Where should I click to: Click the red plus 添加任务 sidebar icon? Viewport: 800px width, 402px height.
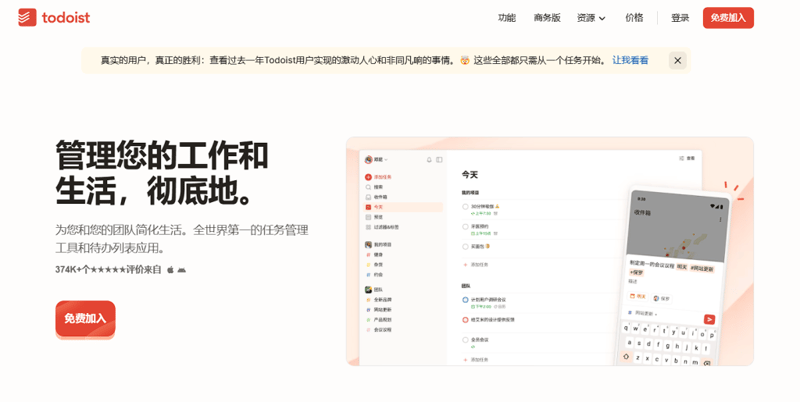[368, 177]
